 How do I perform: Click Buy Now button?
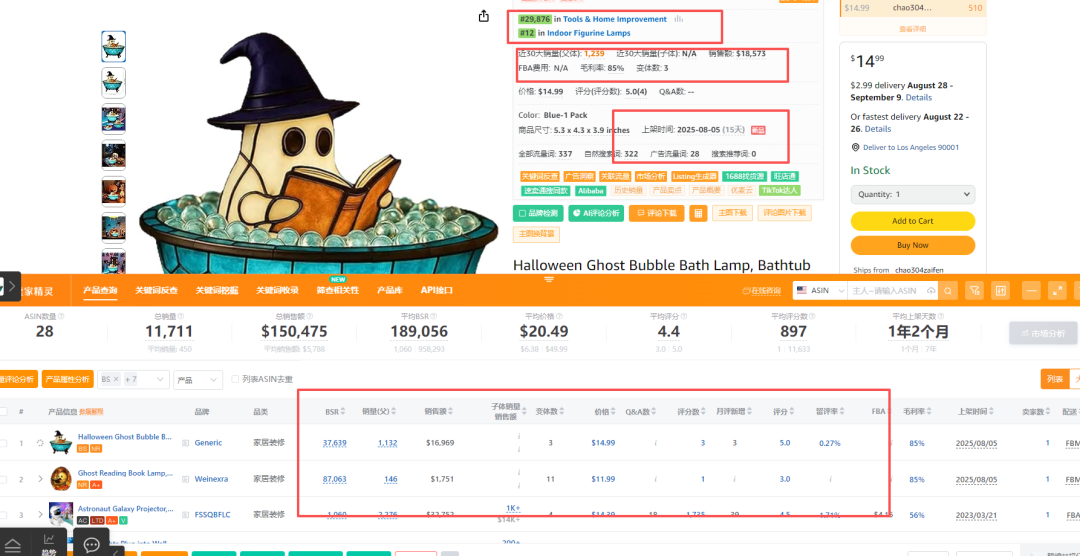pyautogui.click(x=913, y=245)
